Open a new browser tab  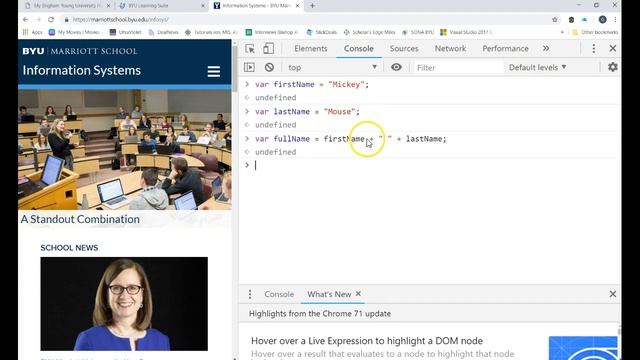[312, 6]
